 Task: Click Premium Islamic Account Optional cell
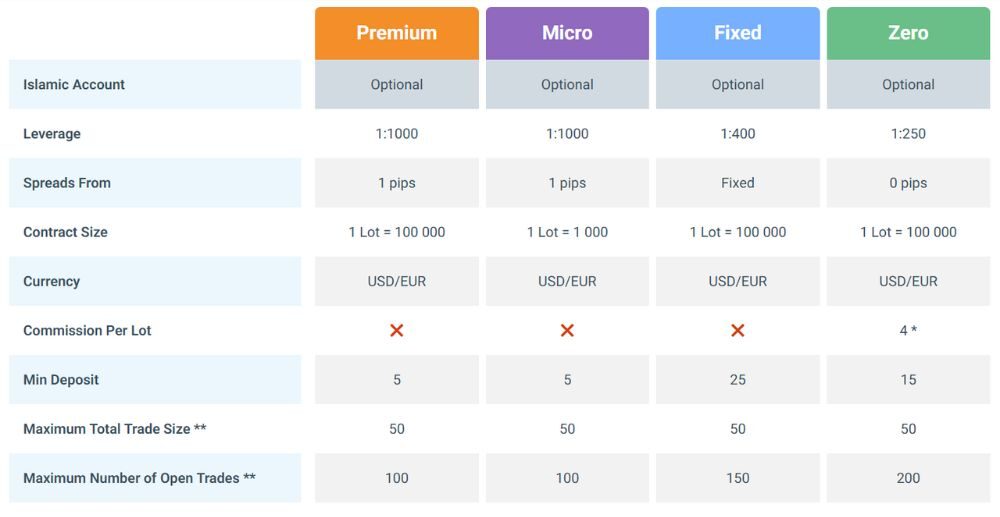coord(397,85)
